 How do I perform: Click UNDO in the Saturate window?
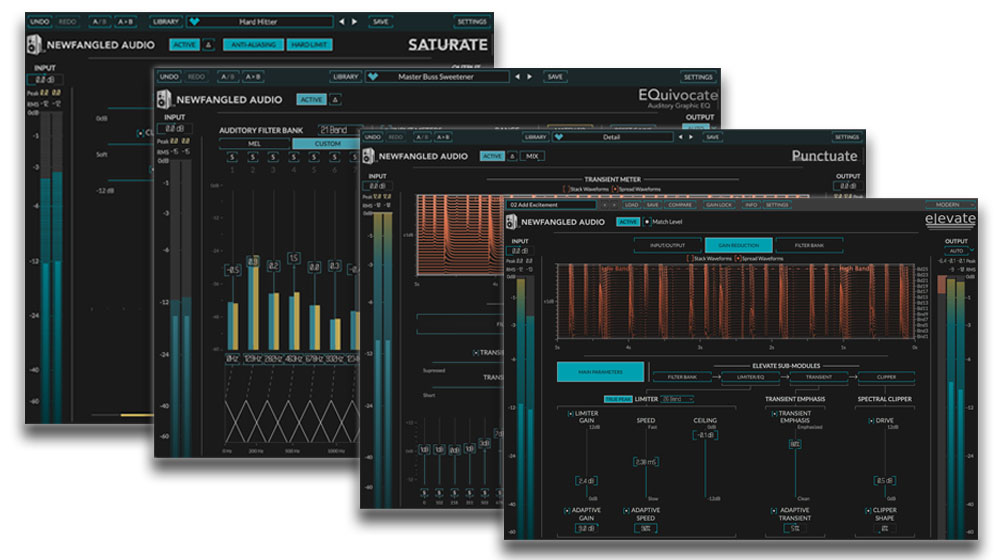pos(40,22)
